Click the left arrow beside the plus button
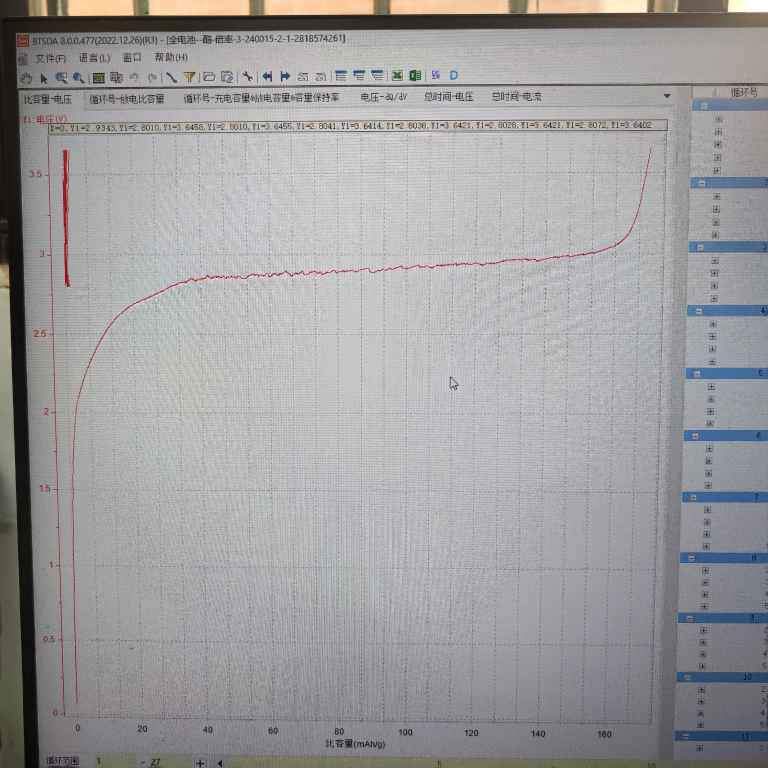 [x=220, y=763]
